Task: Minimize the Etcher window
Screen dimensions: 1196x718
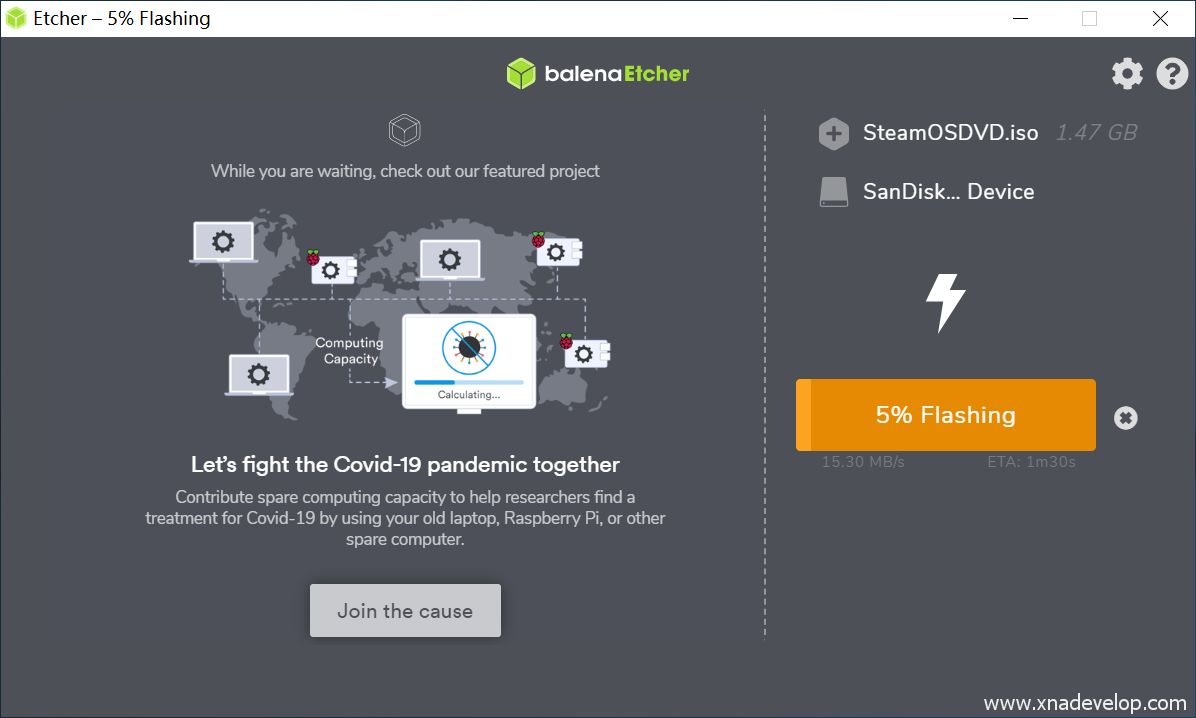Action: click(x=1021, y=18)
